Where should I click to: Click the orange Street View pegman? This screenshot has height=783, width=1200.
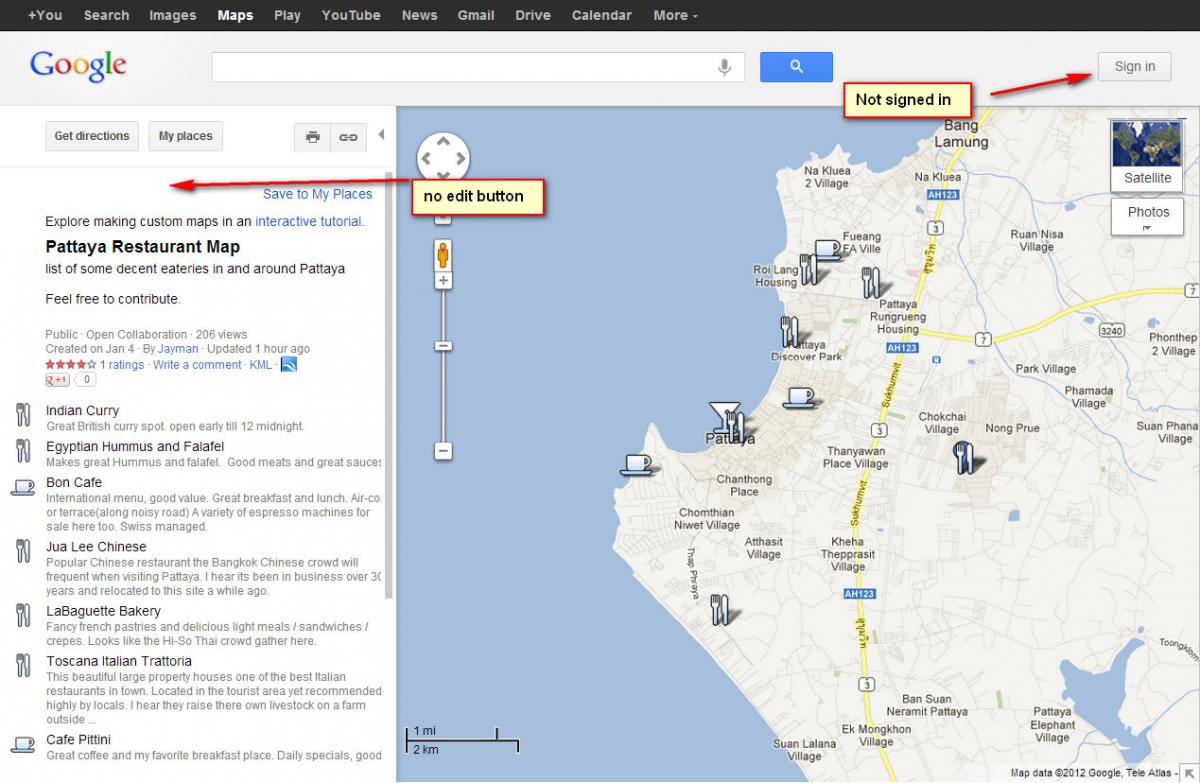pyautogui.click(x=442, y=254)
